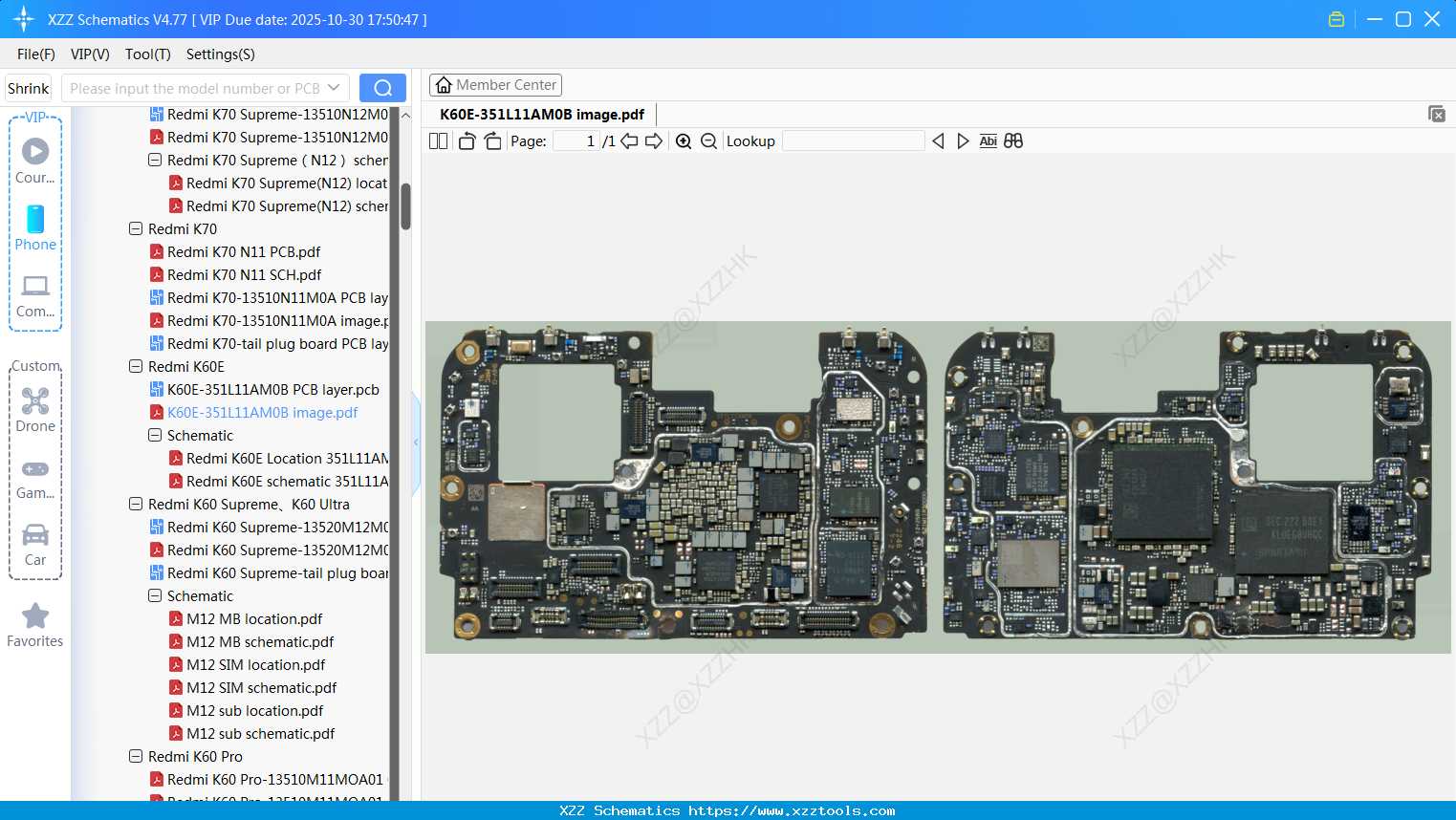Viewport: 1456px width, 820px height.
Task: Click the Member Center button
Action: pyautogui.click(x=495, y=84)
